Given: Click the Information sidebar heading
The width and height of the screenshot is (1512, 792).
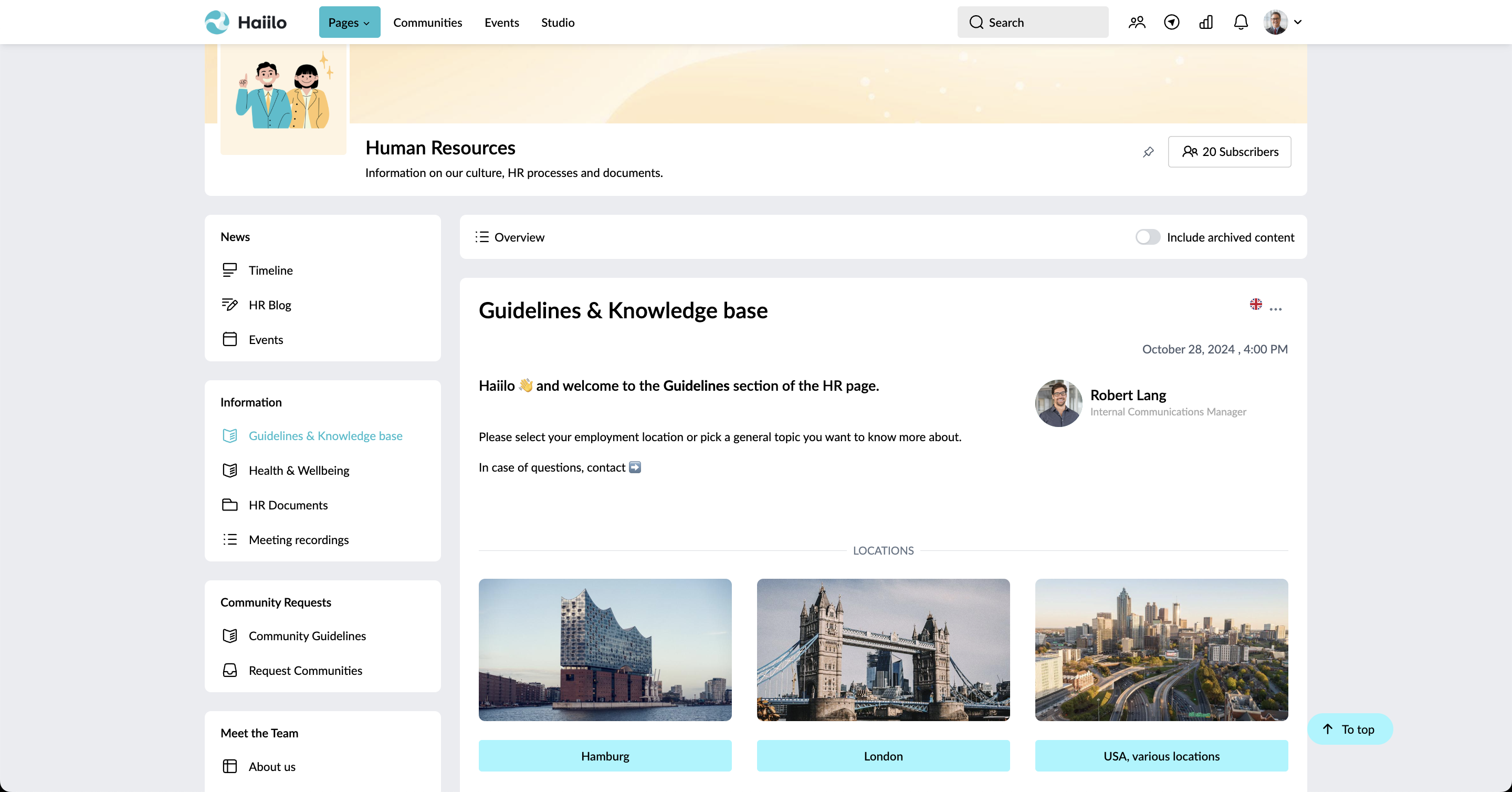Looking at the screenshot, I should click(250, 402).
